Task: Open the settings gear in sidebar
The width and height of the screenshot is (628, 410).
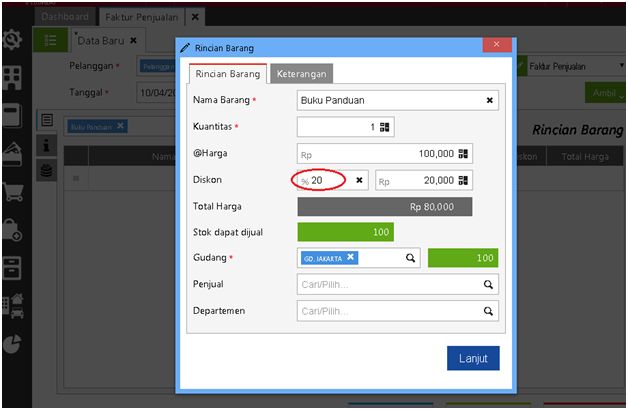Action: click(12, 40)
